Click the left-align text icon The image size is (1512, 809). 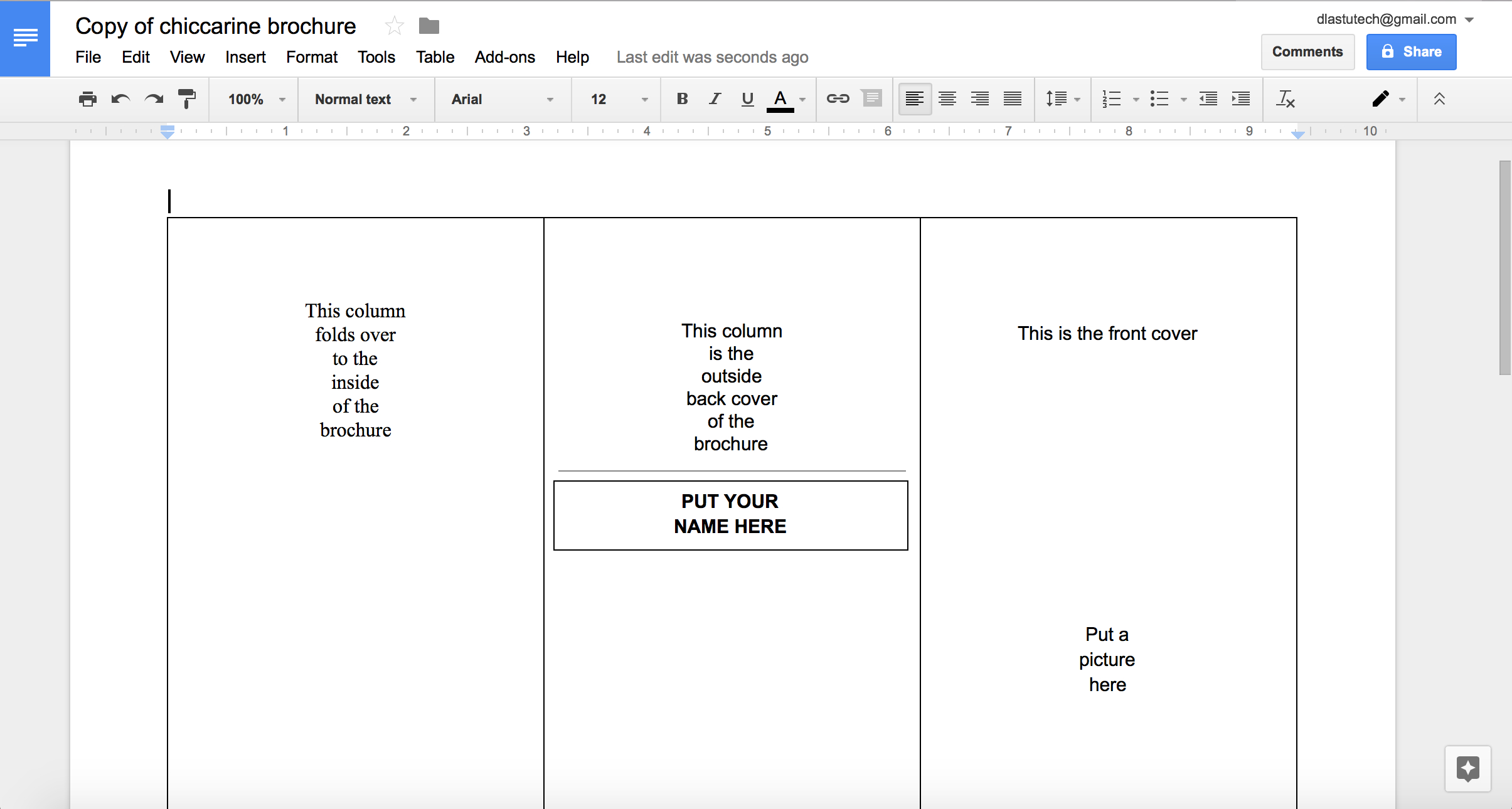point(915,99)
